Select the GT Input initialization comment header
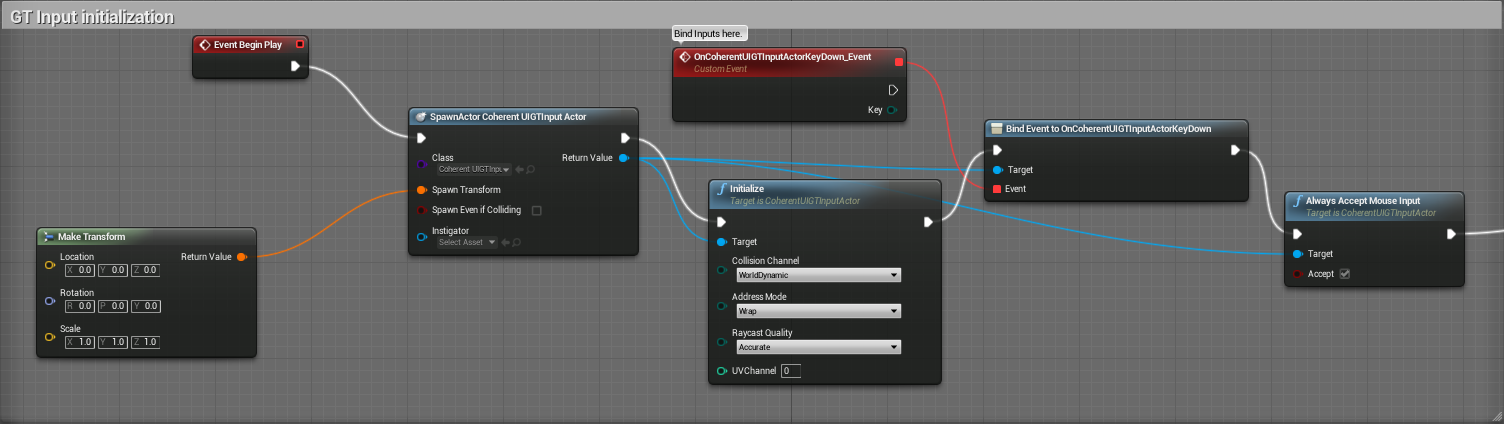Viewport: 1504px width, 424px height. pyautogui.click(x=92, y=17)
